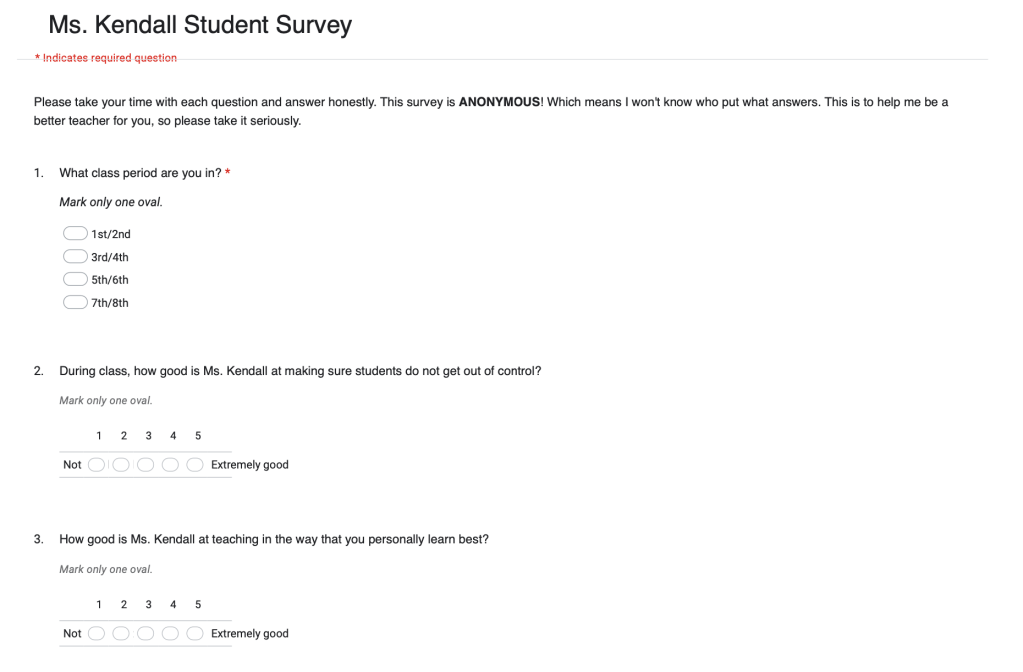Image resolution: width=1023 pixels, height=672 pixels.
Task: Choose the 5th/6th class period option
Action: click(x=75, y=280)
